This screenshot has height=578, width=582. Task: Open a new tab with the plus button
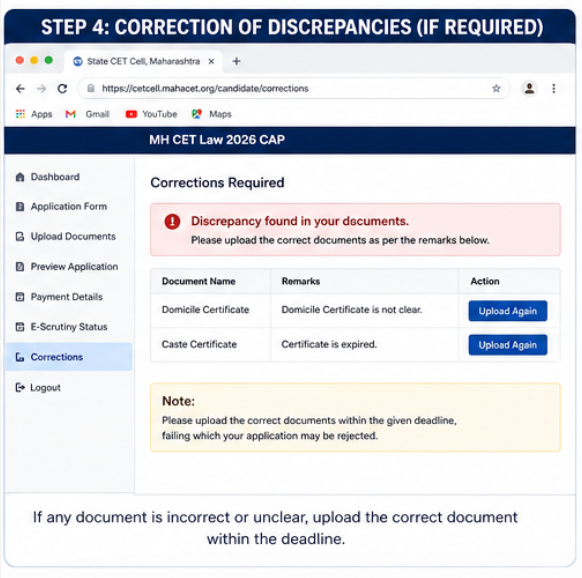tap(236, 61)
